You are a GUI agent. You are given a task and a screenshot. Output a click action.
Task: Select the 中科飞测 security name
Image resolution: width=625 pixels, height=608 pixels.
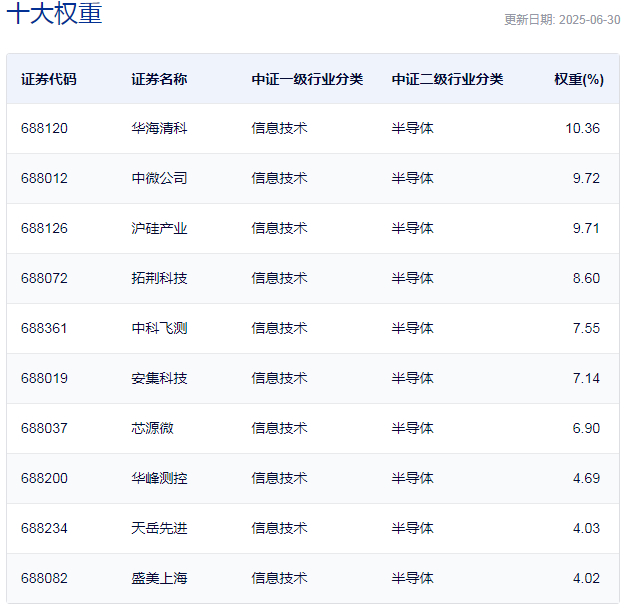click(159, 329)
